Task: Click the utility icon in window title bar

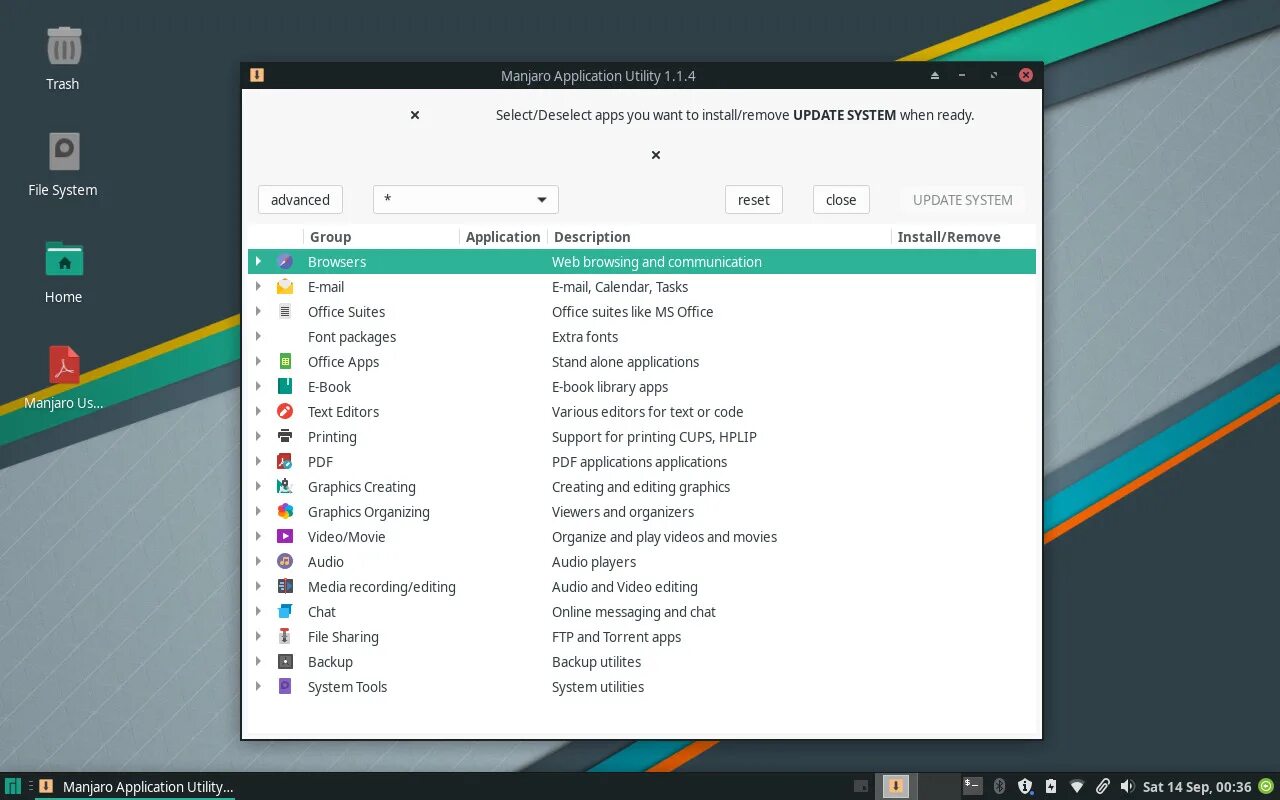Action: 257,75
